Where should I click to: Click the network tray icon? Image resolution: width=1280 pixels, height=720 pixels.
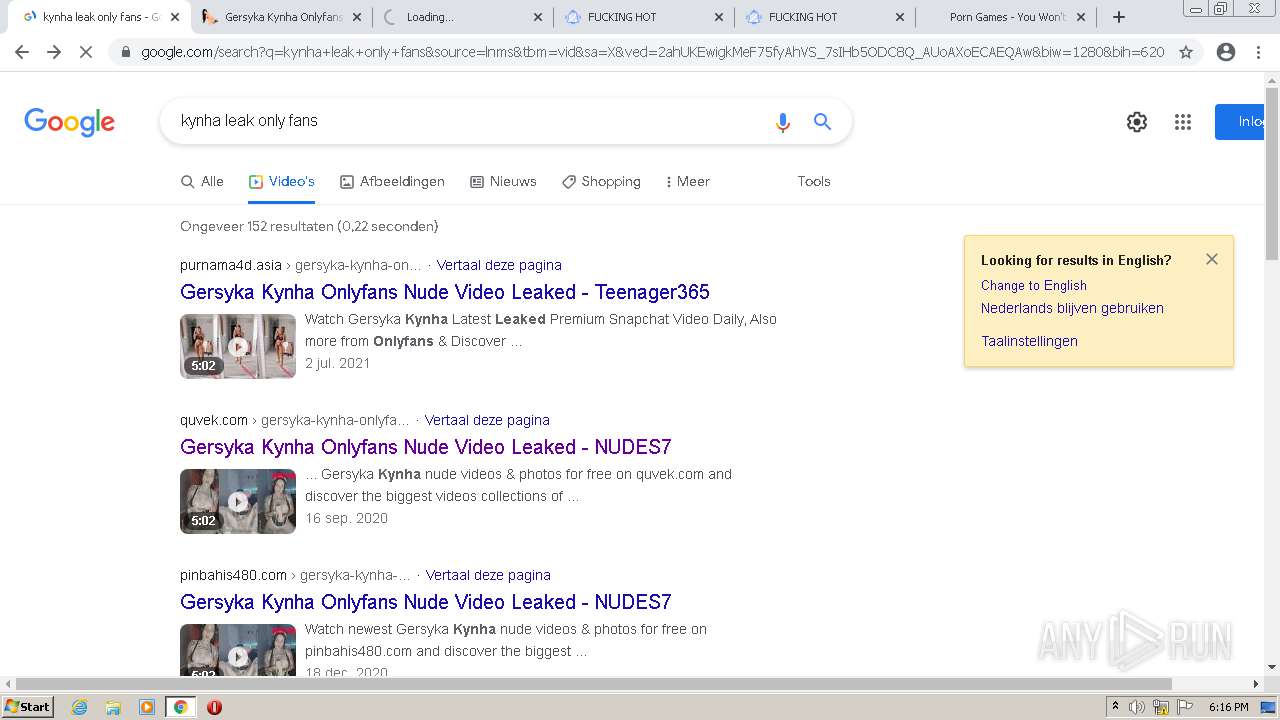[x=1161, y=707]
